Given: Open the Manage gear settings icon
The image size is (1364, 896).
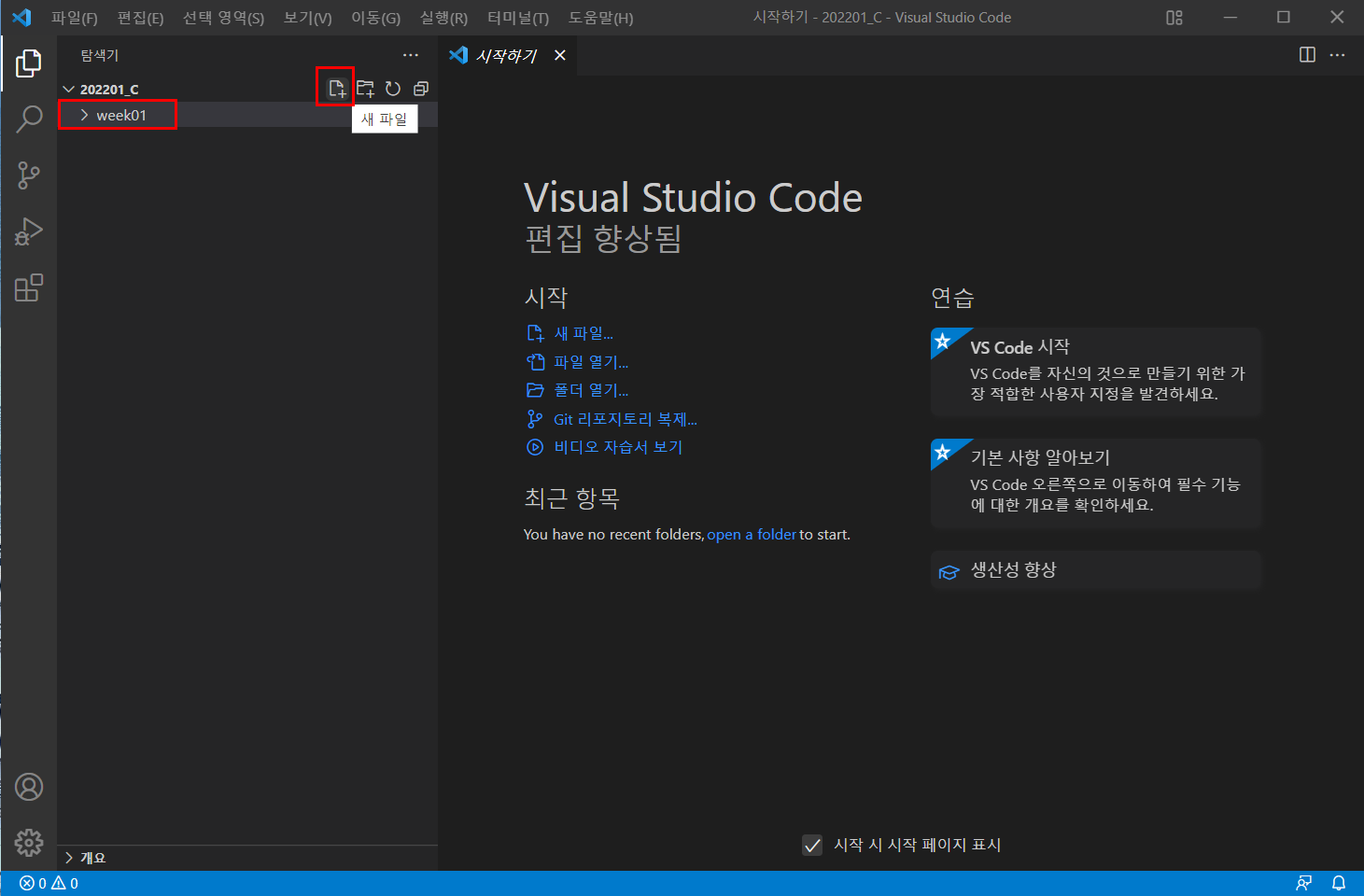Looking at the screenshot, I should 29,843.
